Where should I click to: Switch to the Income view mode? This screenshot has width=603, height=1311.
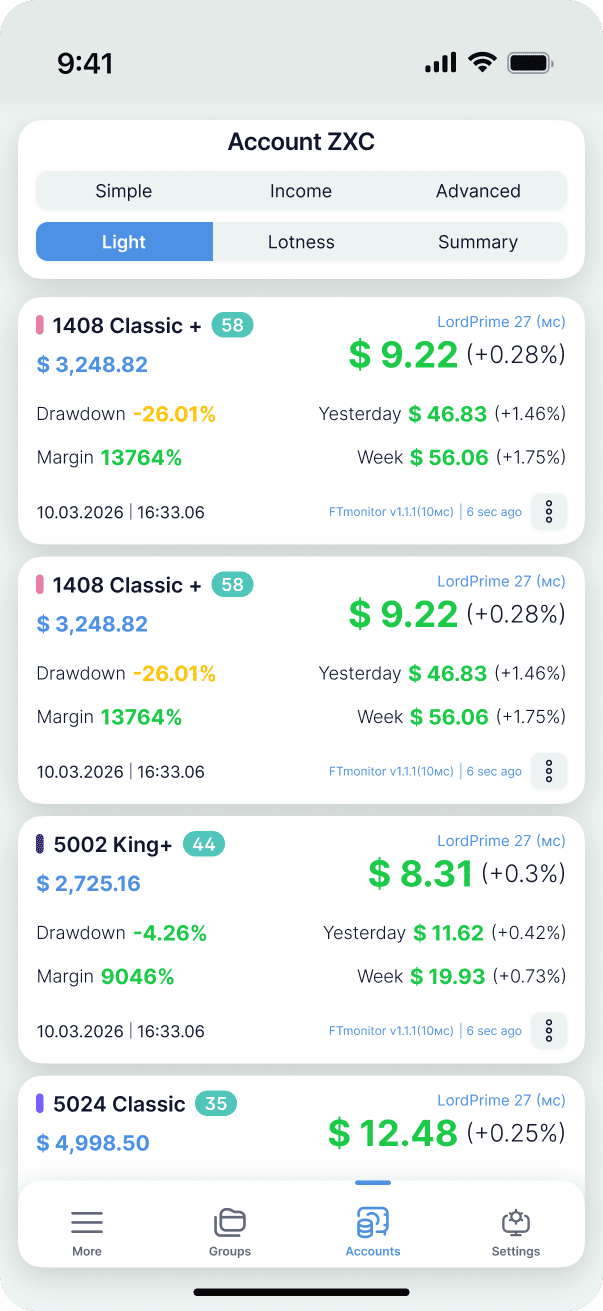tap(301, 191)
